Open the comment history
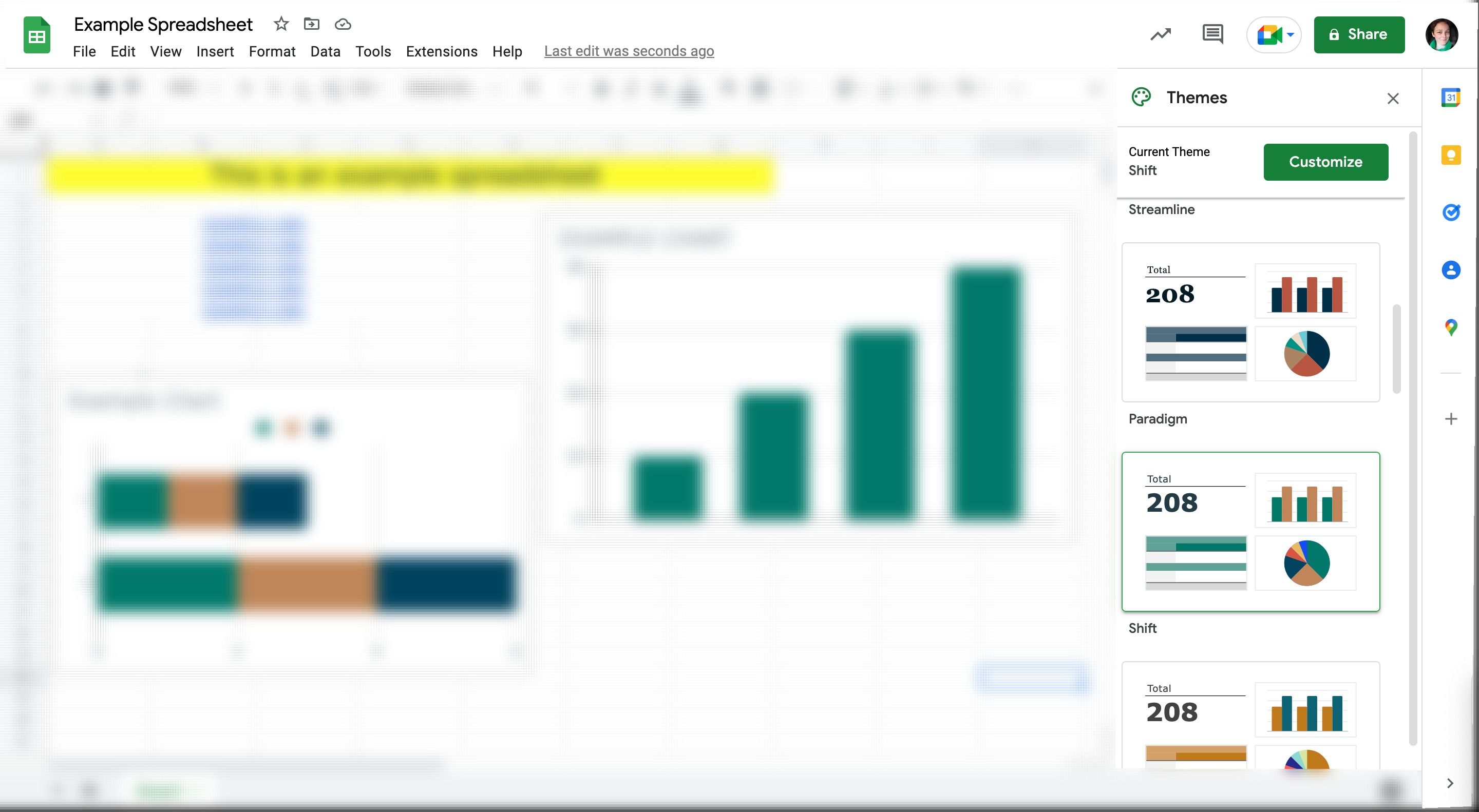 1212,34
